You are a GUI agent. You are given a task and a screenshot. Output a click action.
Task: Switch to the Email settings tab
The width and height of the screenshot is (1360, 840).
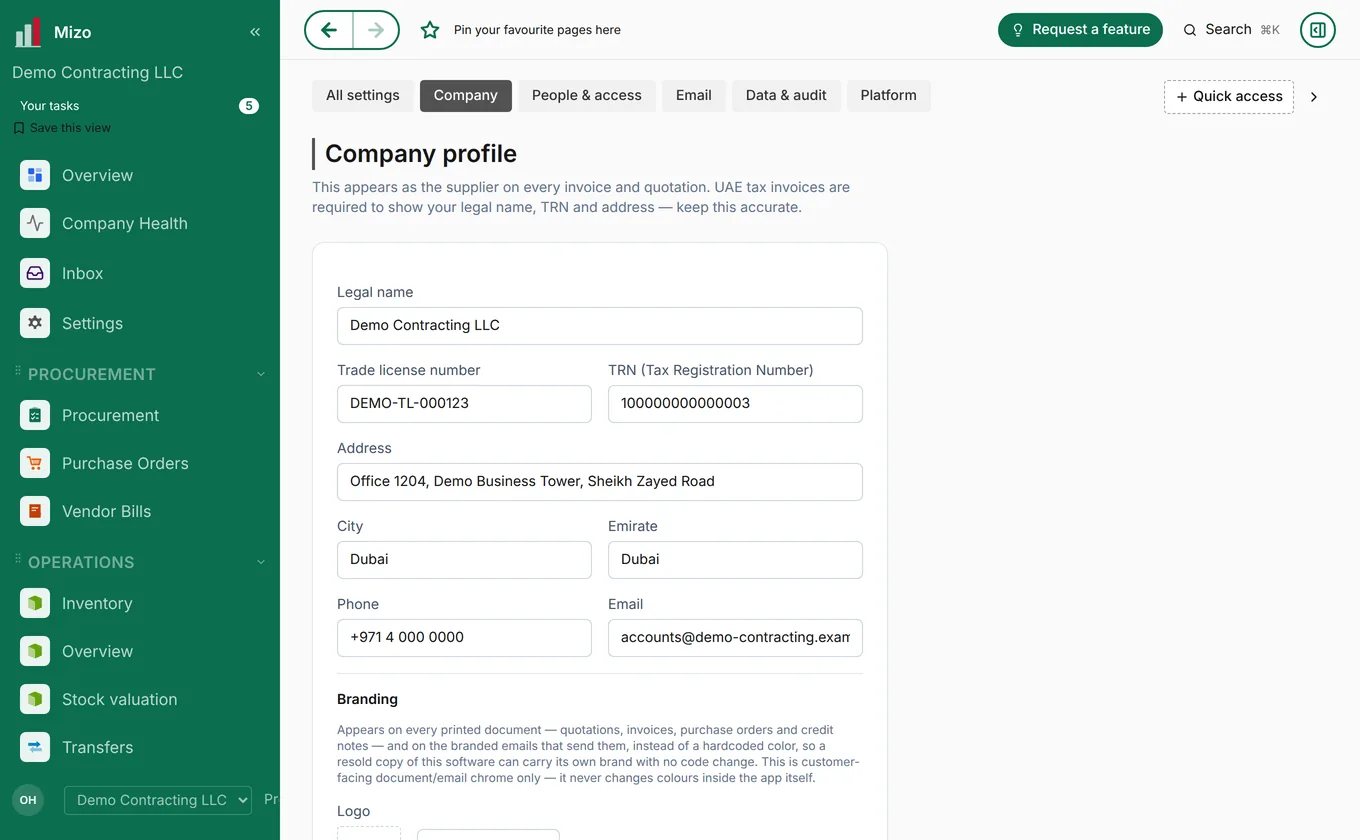pyautogui.click(x=694, y=96)
